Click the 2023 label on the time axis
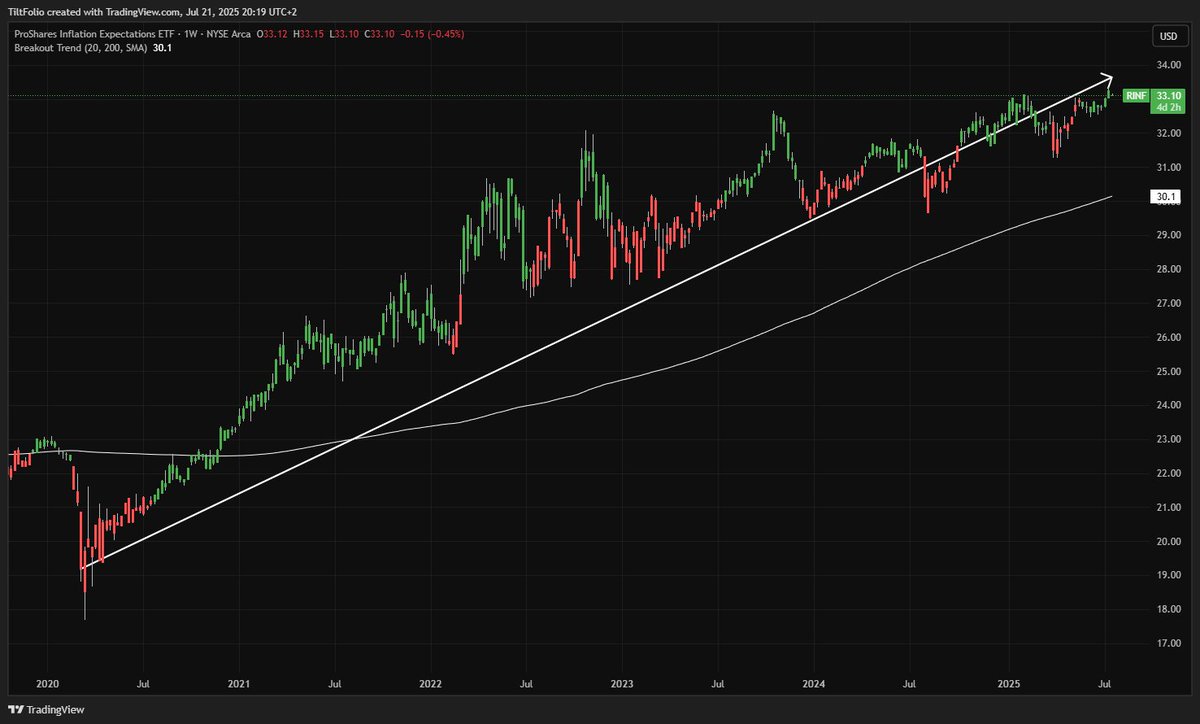1200x724 pixels. pyautogui.click(x=622, y=684)
